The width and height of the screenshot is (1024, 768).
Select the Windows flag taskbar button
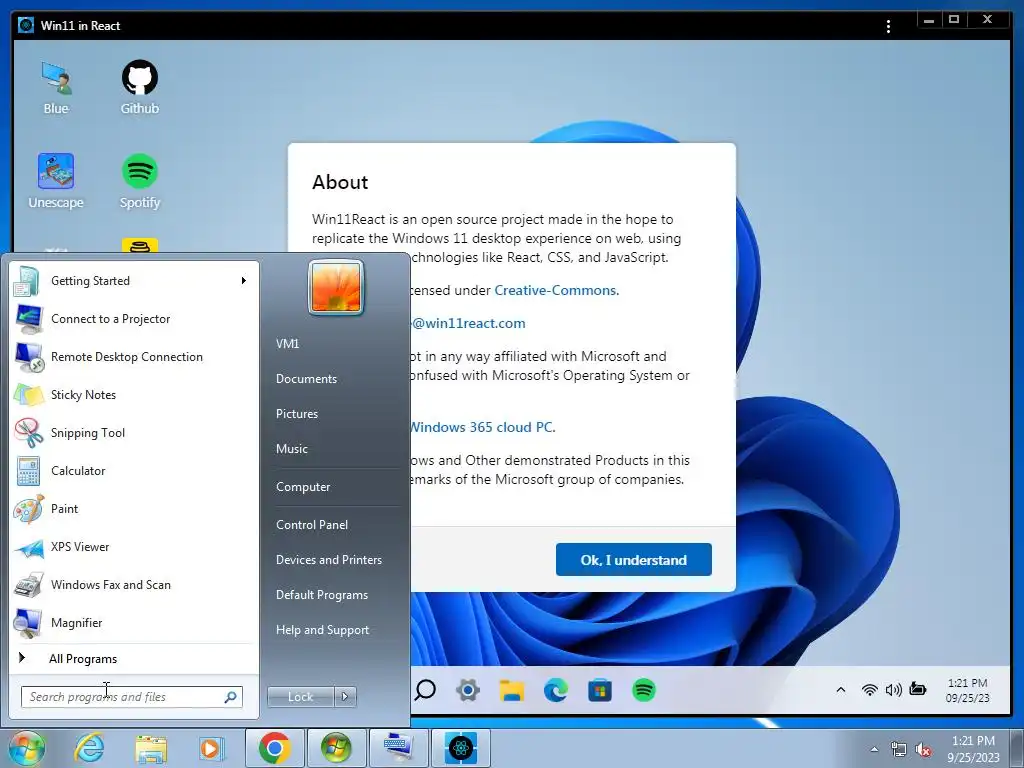point(336,748)
